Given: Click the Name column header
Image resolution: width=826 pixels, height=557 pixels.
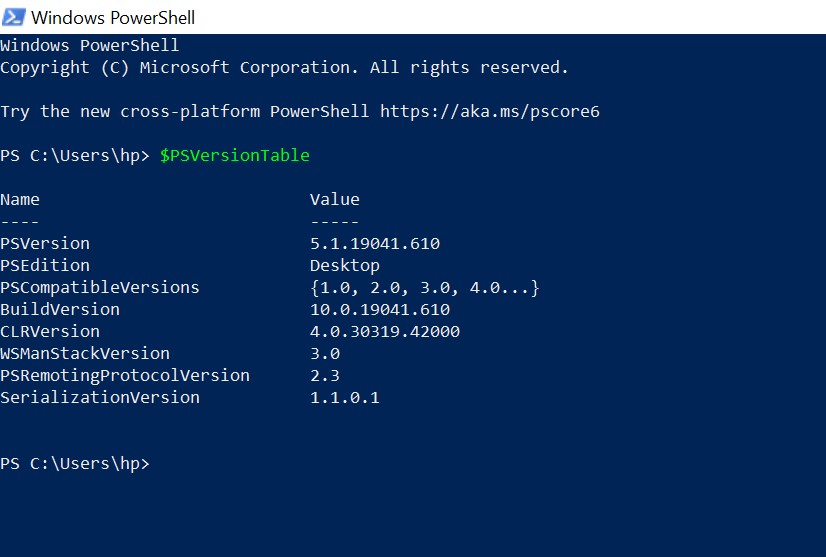Looking at the screenshot, I should [x=20, y=200].
